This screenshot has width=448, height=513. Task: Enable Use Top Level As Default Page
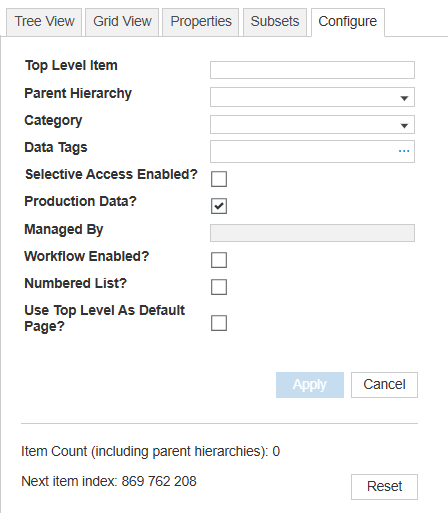click(219, 323)
